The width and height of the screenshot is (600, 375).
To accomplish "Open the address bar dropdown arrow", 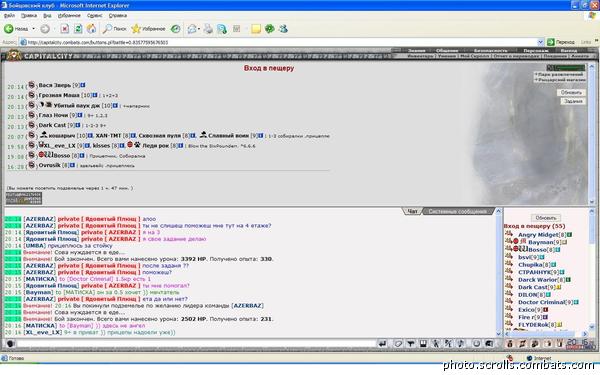I will 540,42.
